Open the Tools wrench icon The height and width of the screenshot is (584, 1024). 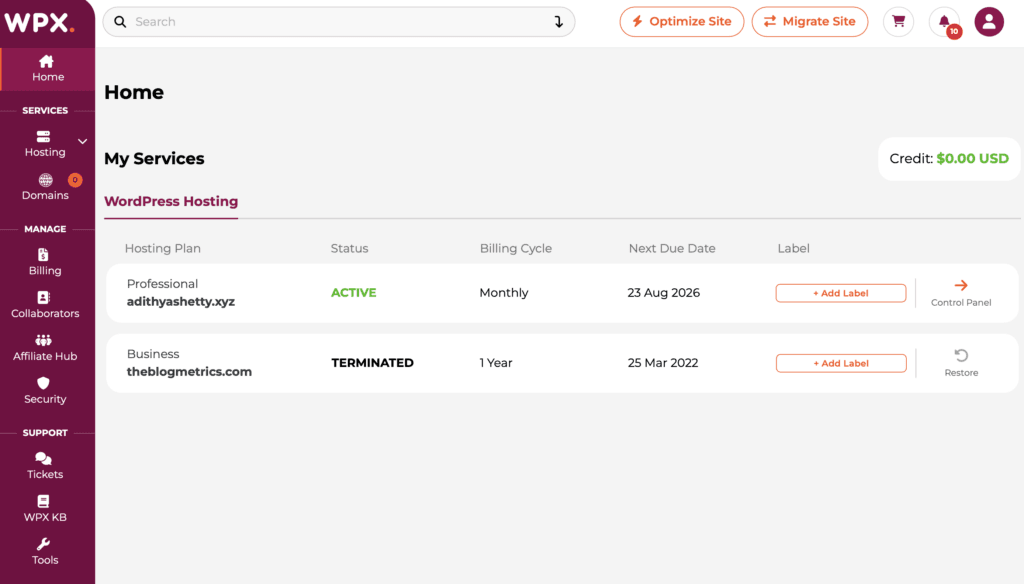click(x=43, y=544)
